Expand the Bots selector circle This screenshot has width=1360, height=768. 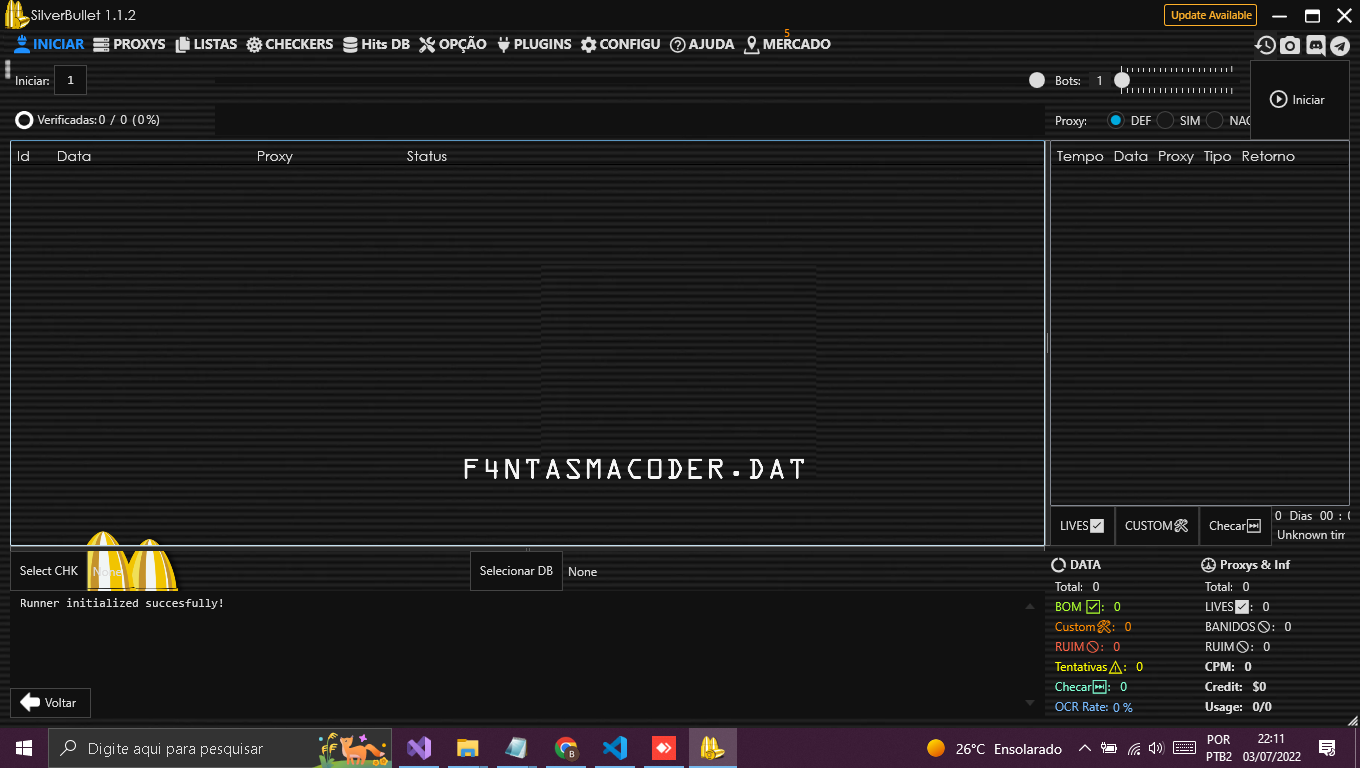(1036, 80)
